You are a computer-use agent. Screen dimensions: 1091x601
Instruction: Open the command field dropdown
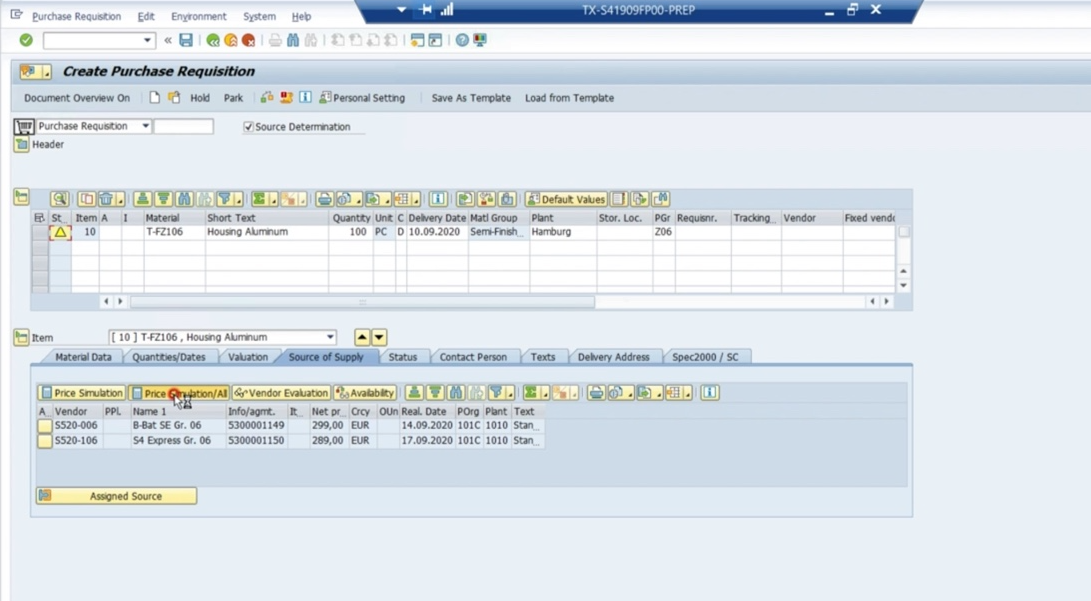147,40
